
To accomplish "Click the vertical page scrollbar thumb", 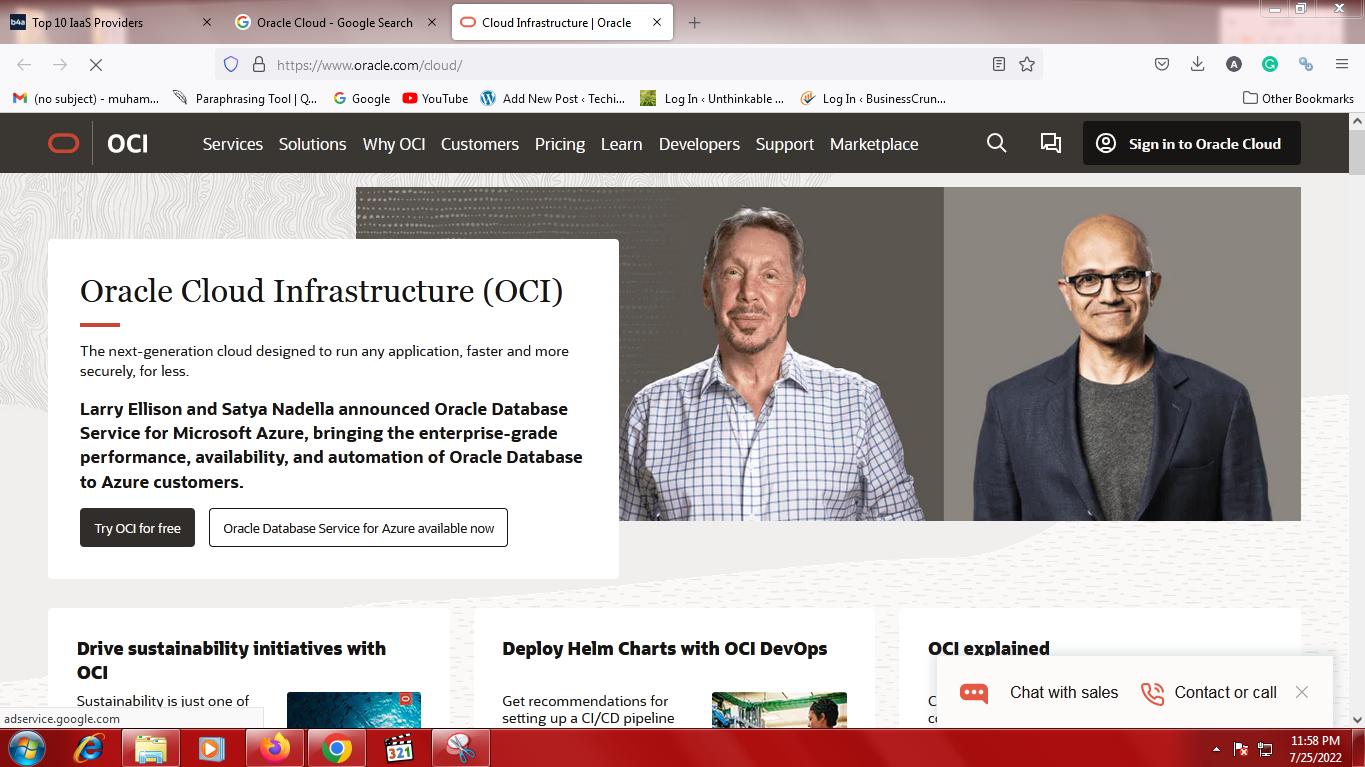I will tap(1357, 151).
